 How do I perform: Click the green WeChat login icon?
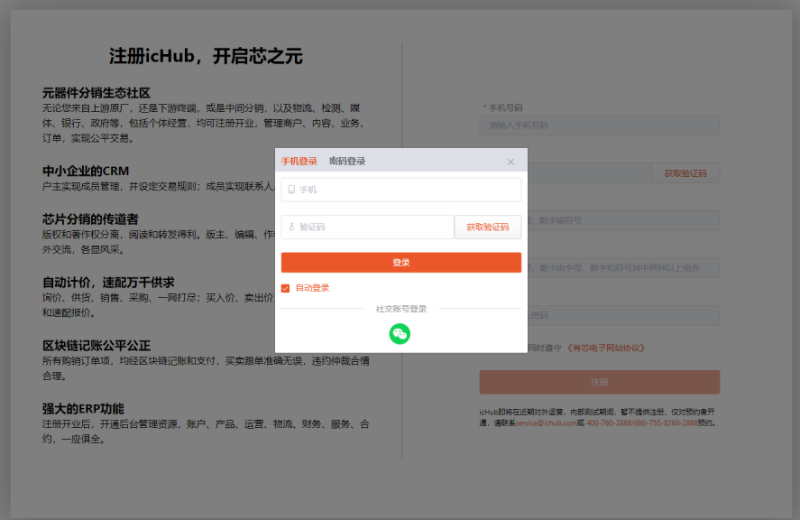399,334
